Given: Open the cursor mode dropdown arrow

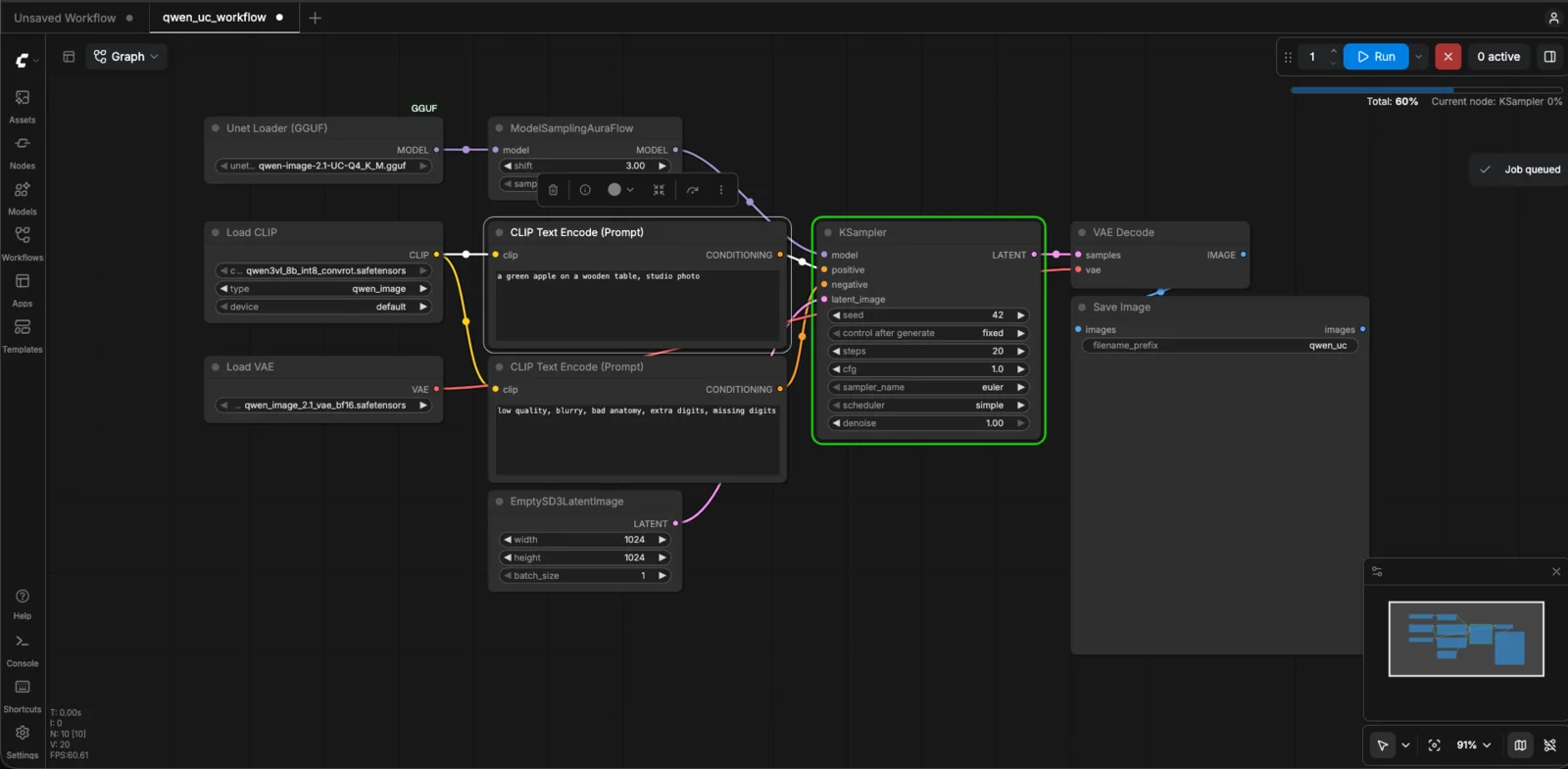Looking at the screenshot, I should pos(1405,745).
